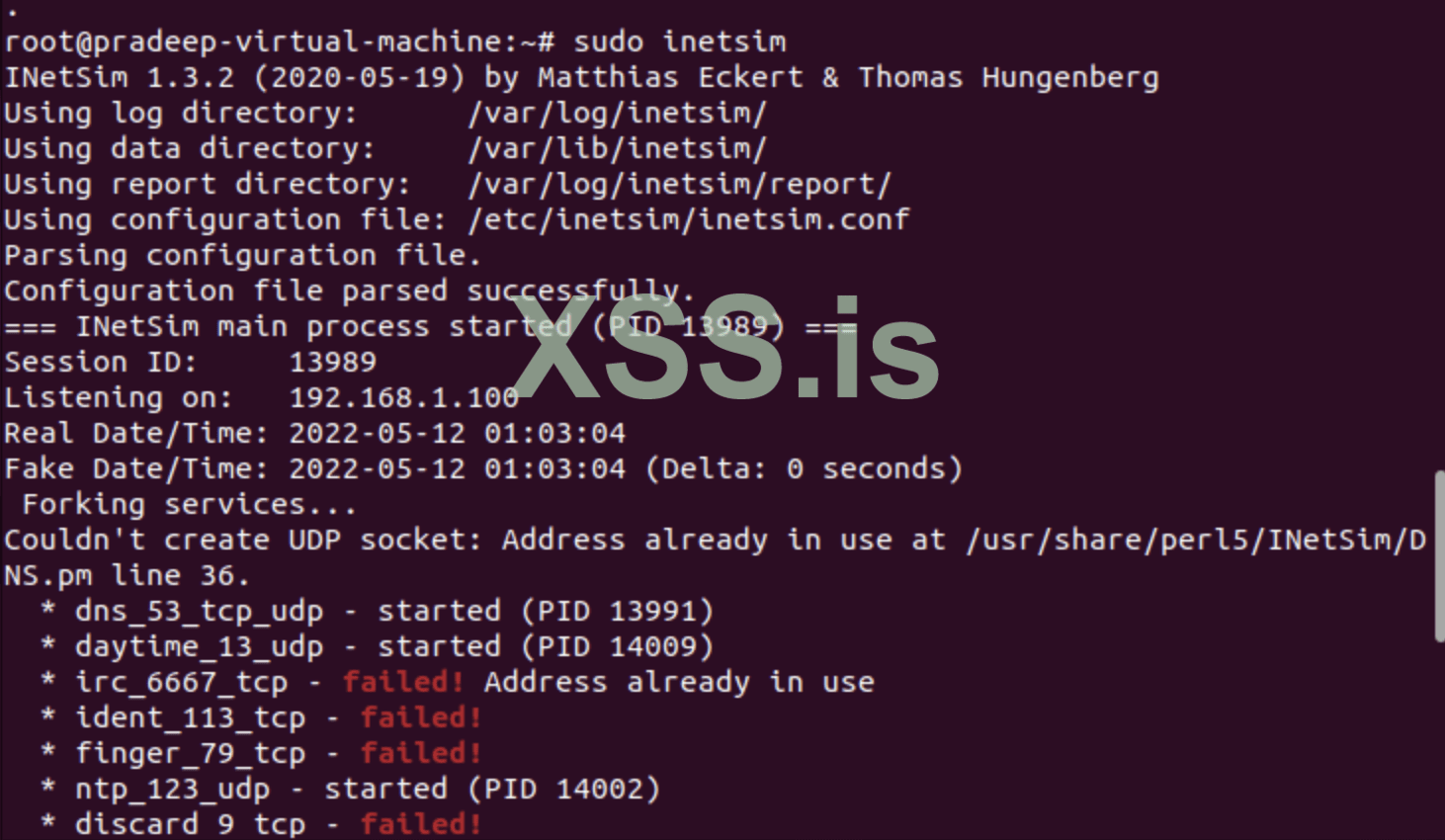This screenshot has width=1445, height=840.
Task: Click the terminal scrollbar thumb
Action: point(1439,557)
